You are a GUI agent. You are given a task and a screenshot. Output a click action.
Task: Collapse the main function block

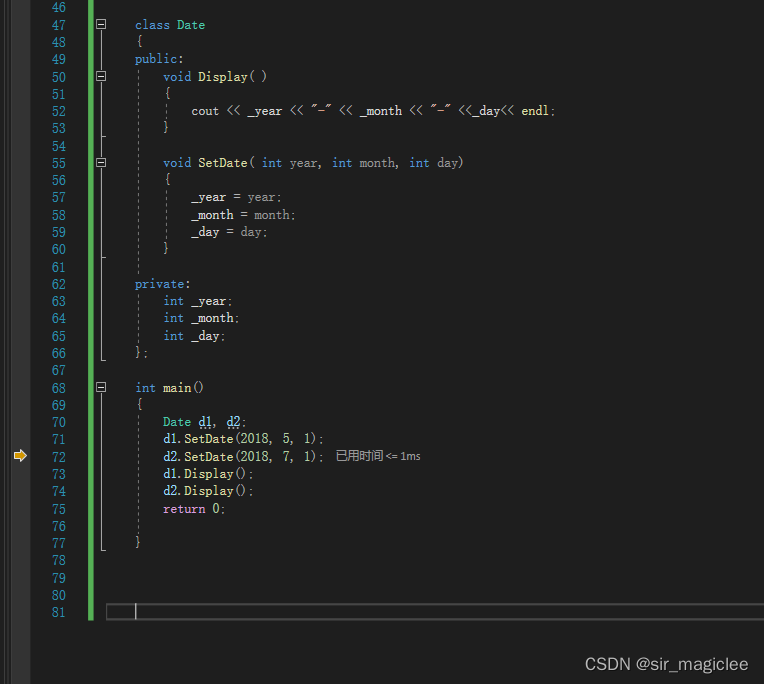(101, 387)
